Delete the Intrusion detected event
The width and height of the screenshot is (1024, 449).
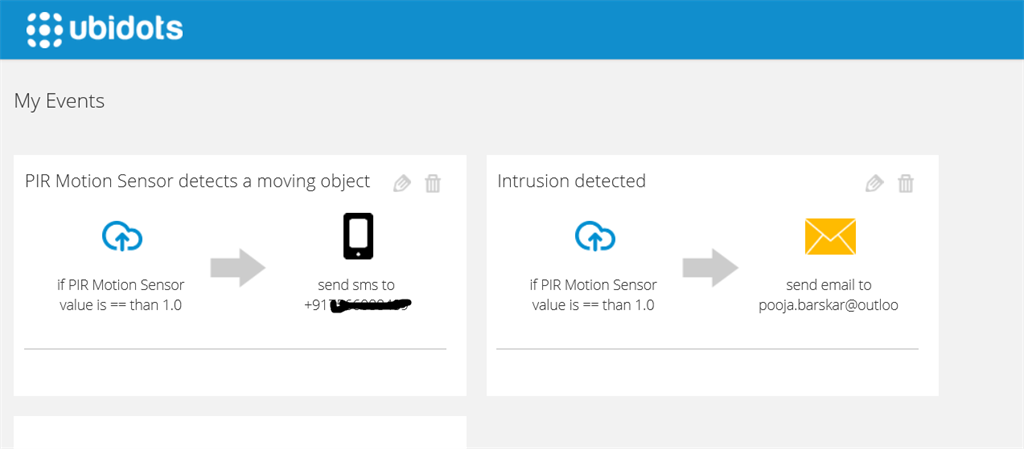(906, 183)
